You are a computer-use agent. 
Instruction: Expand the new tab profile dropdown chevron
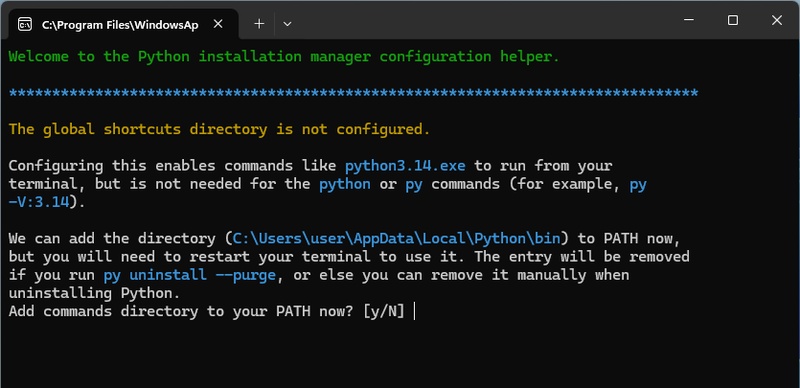tap(287, 24)
